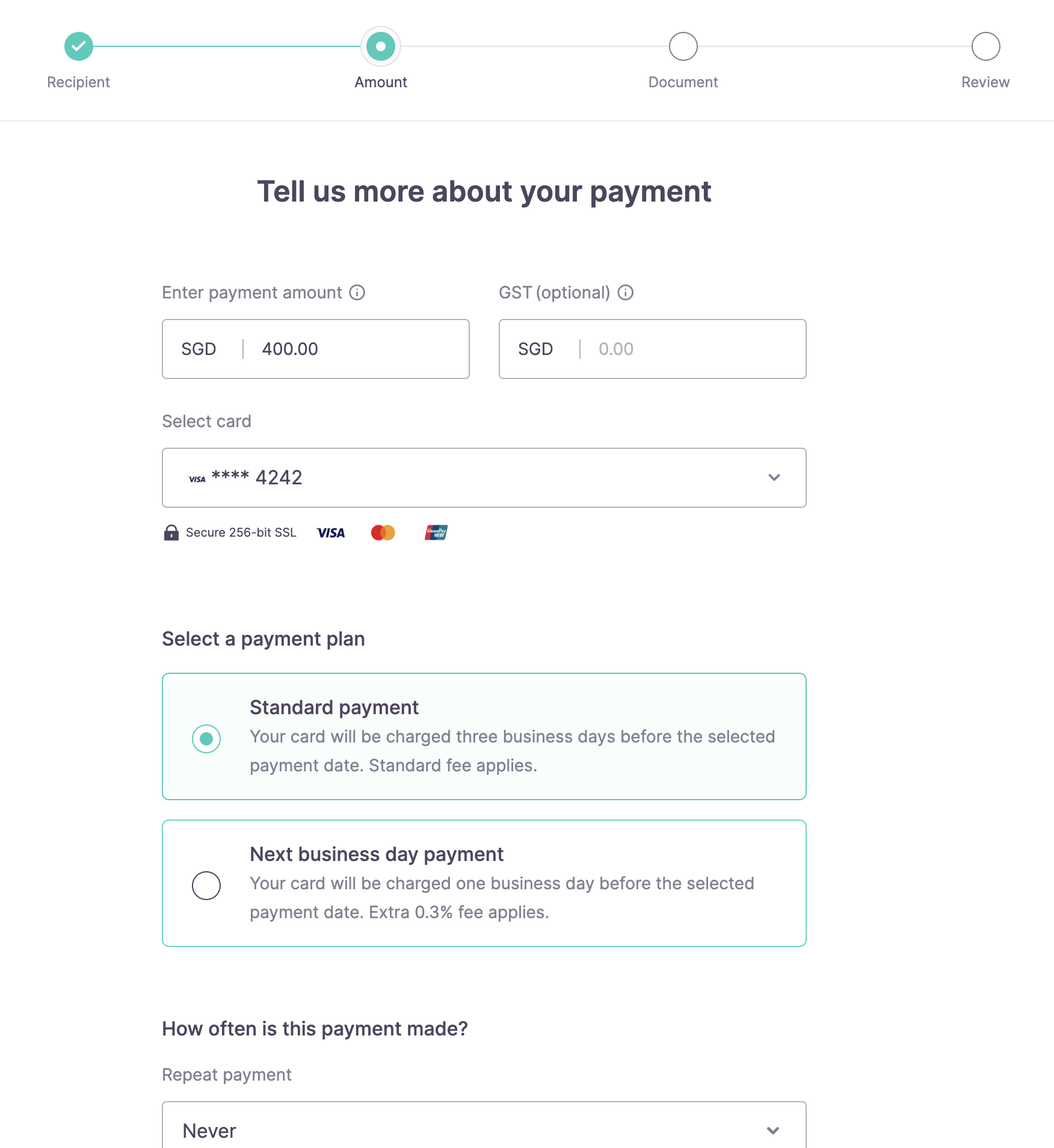Return to the Recipient step label
This screenshot has width=1054, height=1148.
pos(79,82)
